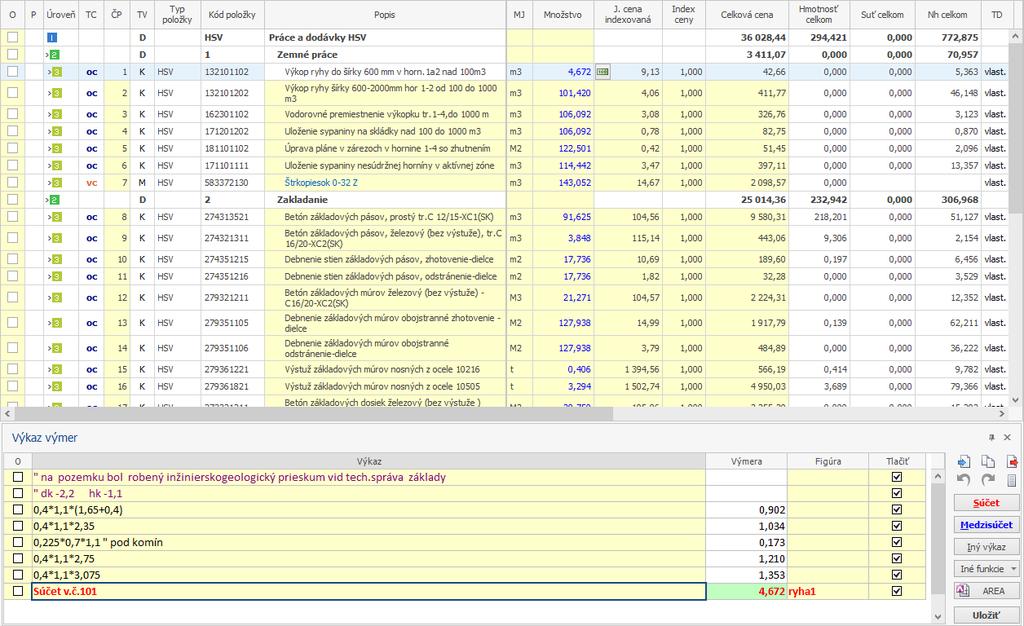Click the Medzisúčet button
1024x626 pixels.
click(986, 525)
